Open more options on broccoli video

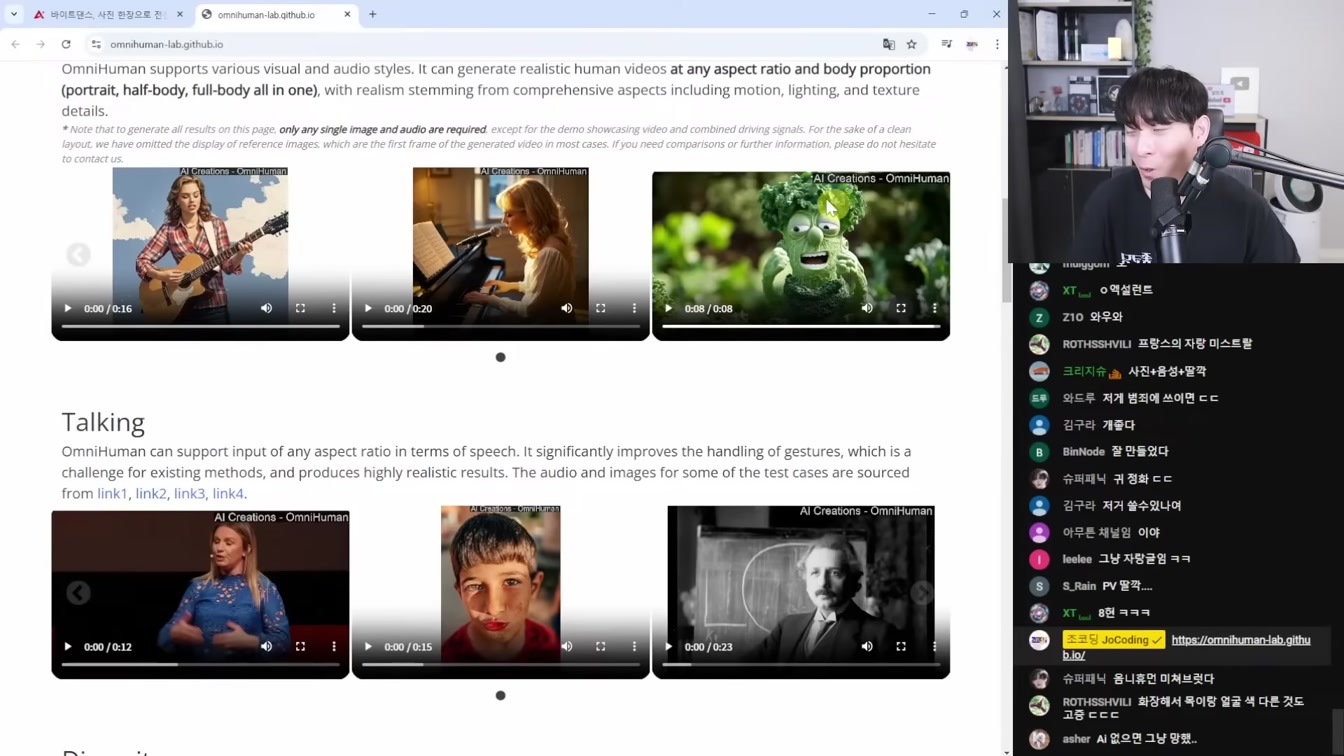pos(935,308)
